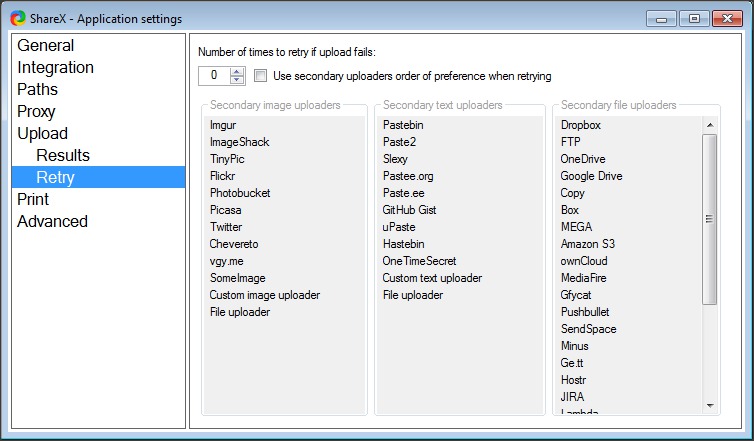
Task: Click the retry count number field
Action: click(x=214, y=76)
